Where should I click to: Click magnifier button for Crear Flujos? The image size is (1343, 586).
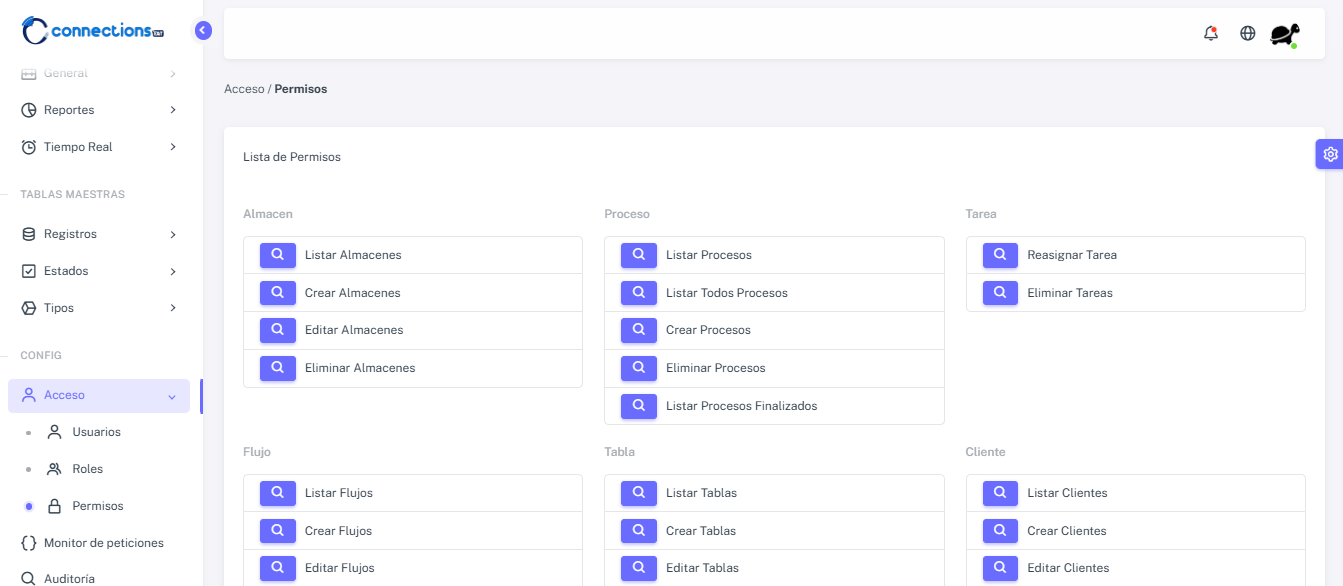[278, 531]
